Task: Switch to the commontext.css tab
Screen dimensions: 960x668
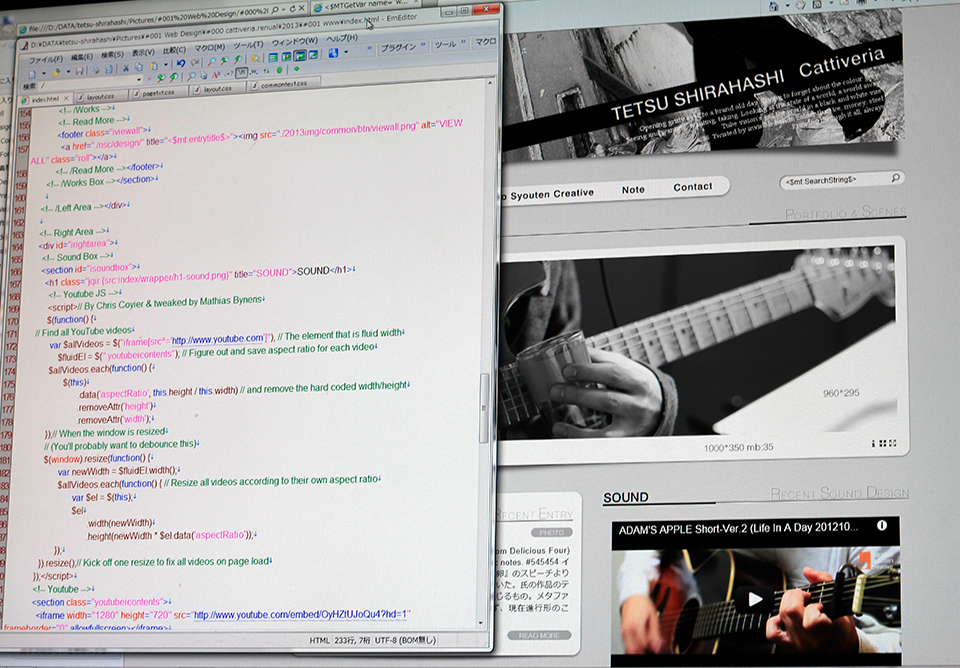Action: pyautogui.click(x=283, y=84)
